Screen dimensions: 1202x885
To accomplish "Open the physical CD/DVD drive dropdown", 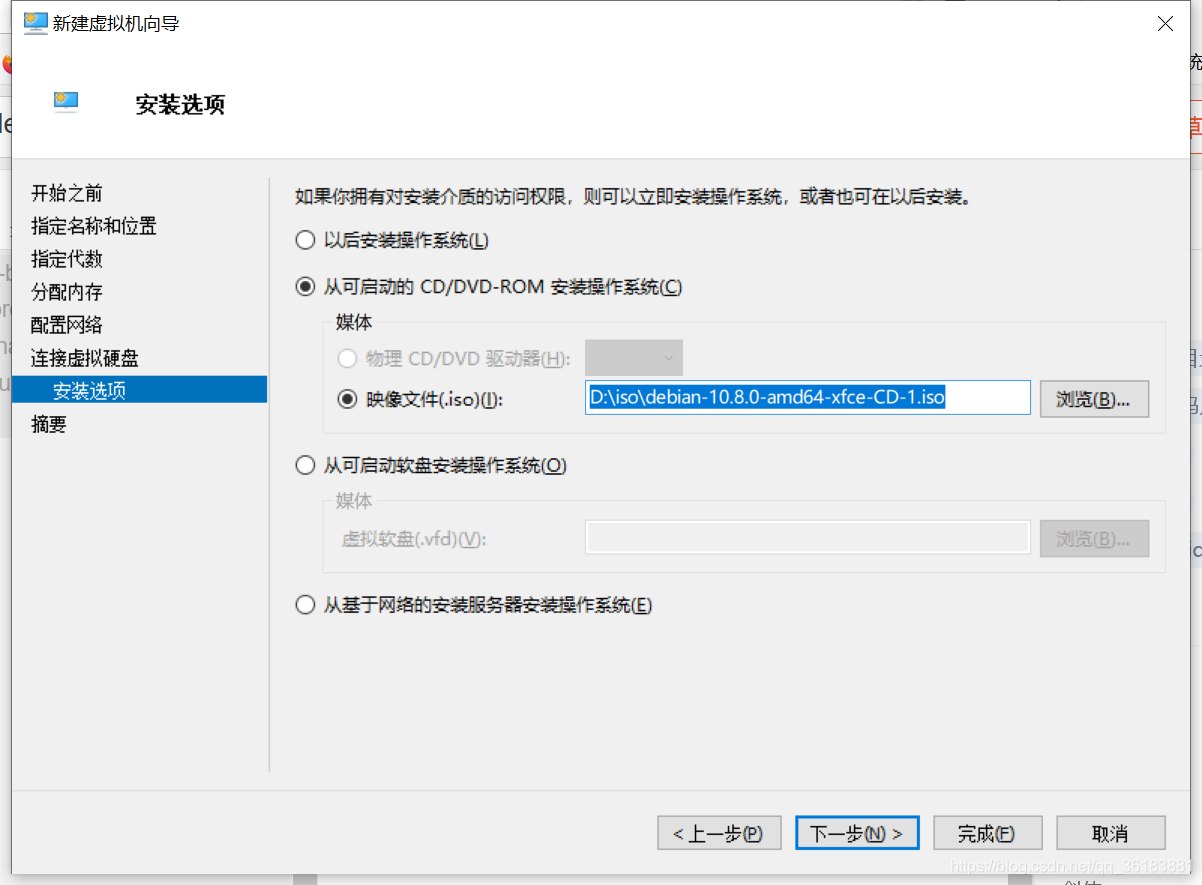I will coord(634,358).
